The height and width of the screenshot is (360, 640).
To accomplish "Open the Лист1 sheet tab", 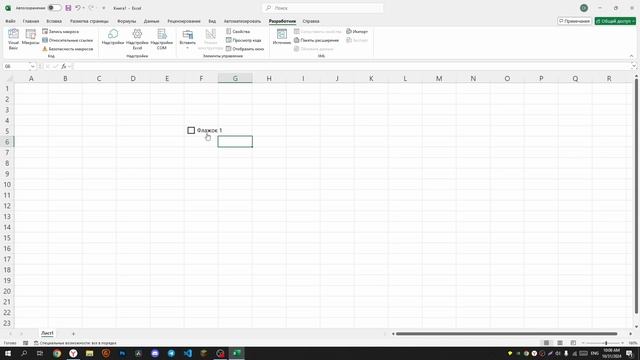I will (47, 333).
